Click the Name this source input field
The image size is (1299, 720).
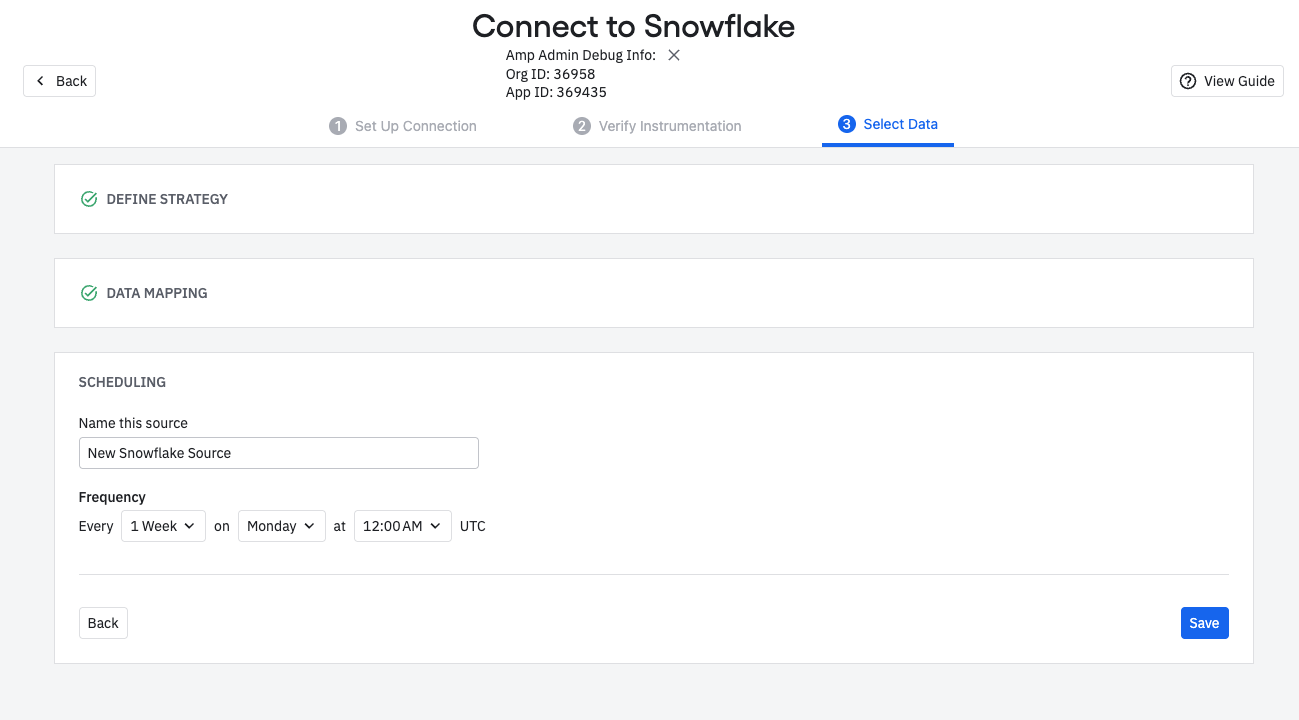[x=279, y=453]
